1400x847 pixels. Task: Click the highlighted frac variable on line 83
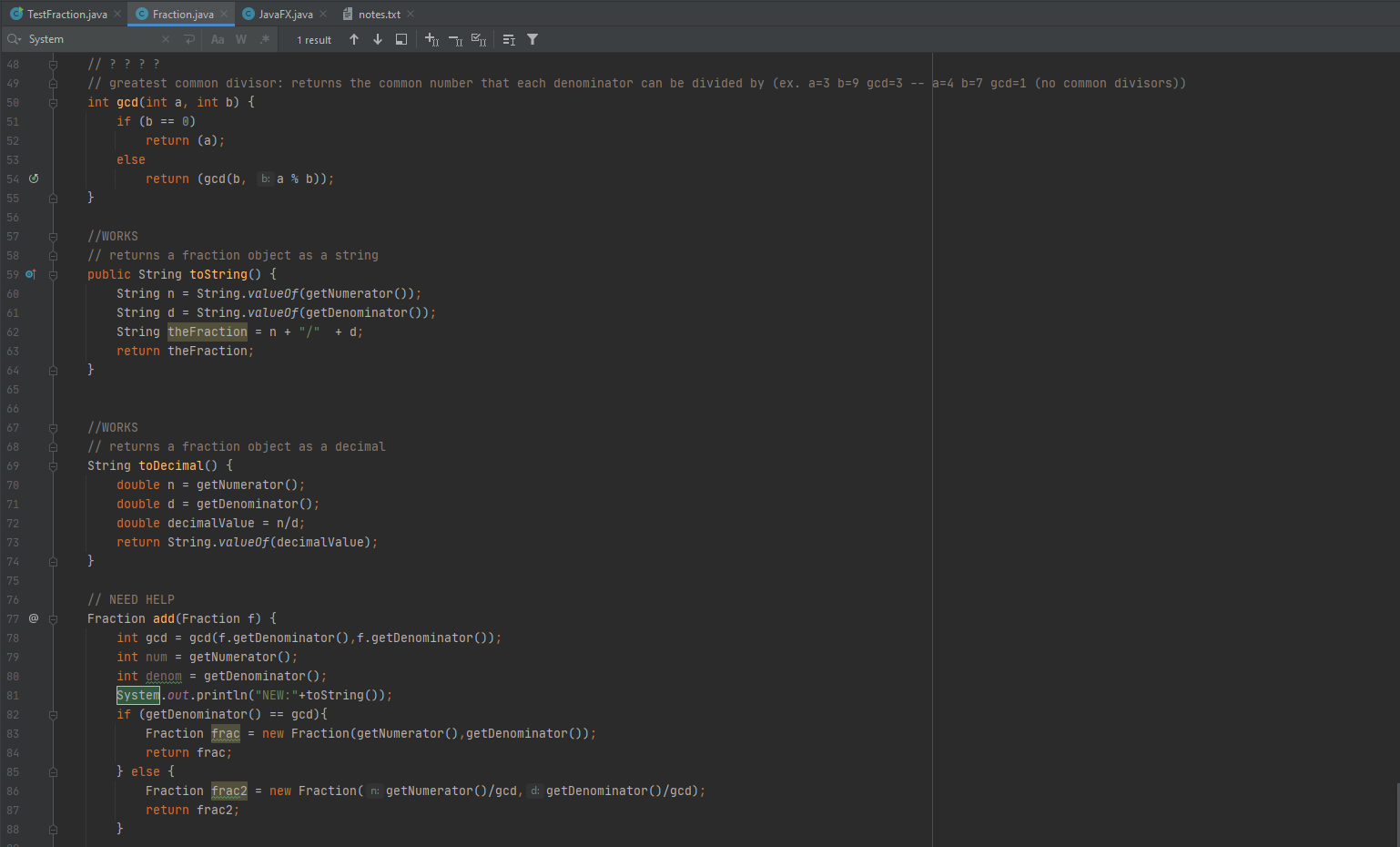(x=226, y=733)
